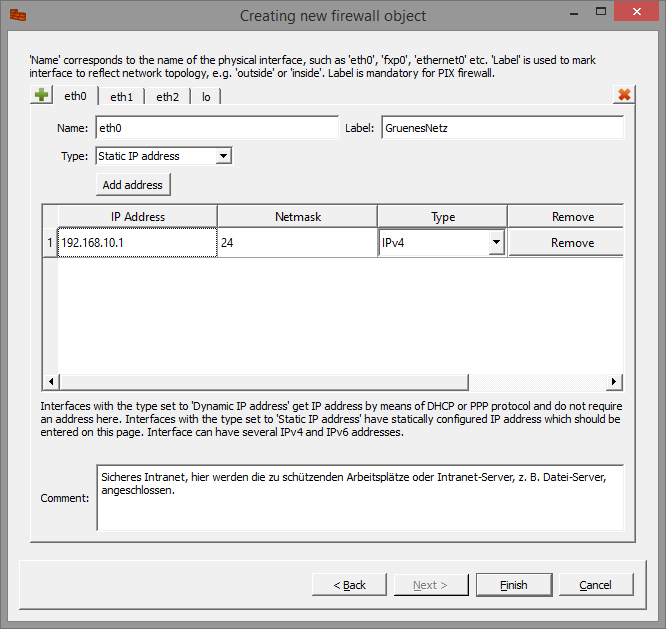
Task: Click the Finish button
Action: tap(513, 585)
